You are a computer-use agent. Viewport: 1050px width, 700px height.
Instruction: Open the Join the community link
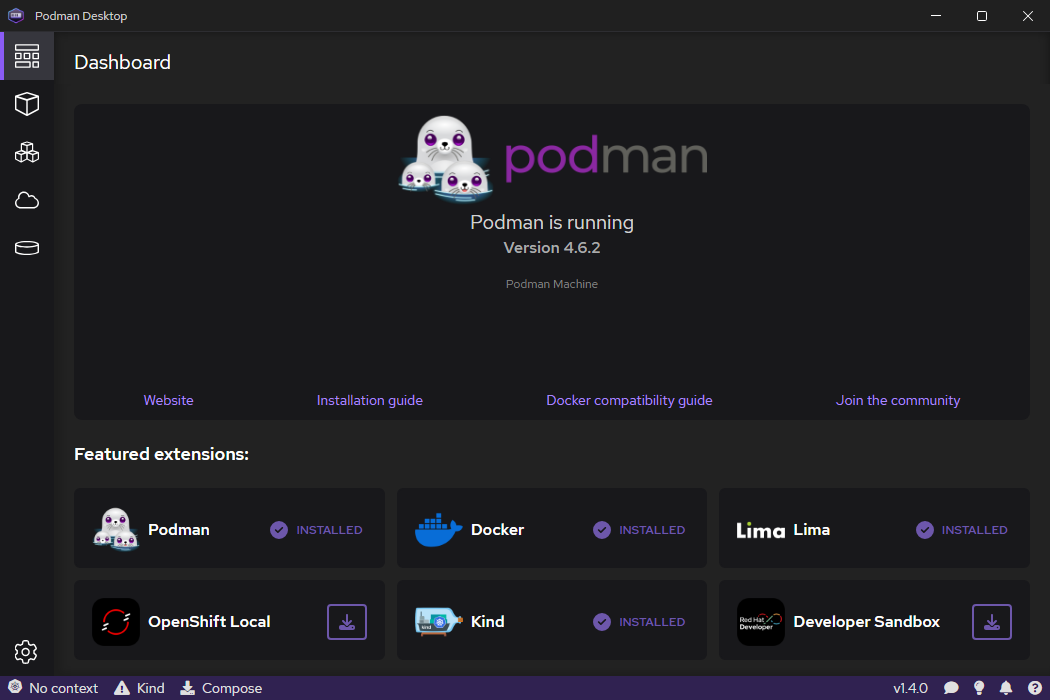(x=898, y=401)
